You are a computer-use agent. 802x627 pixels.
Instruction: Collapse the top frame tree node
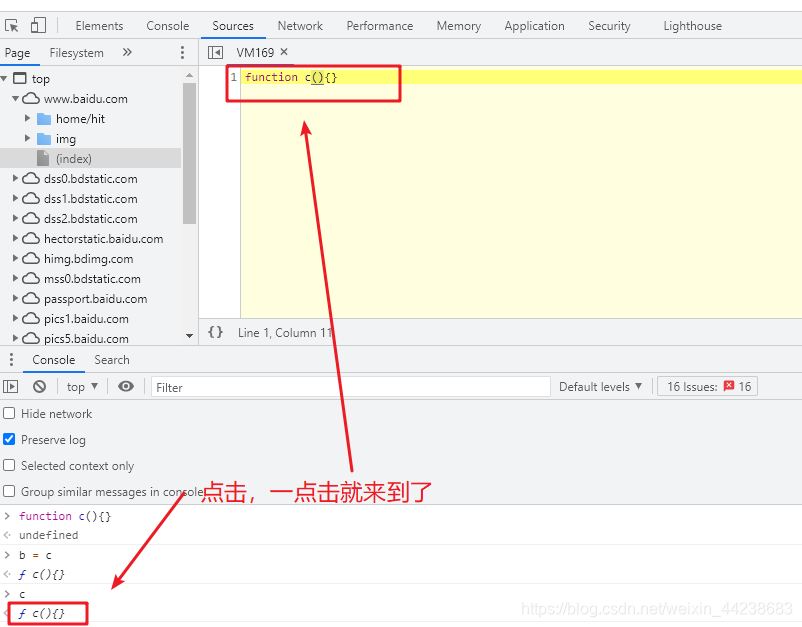click(x=5, y=78)
